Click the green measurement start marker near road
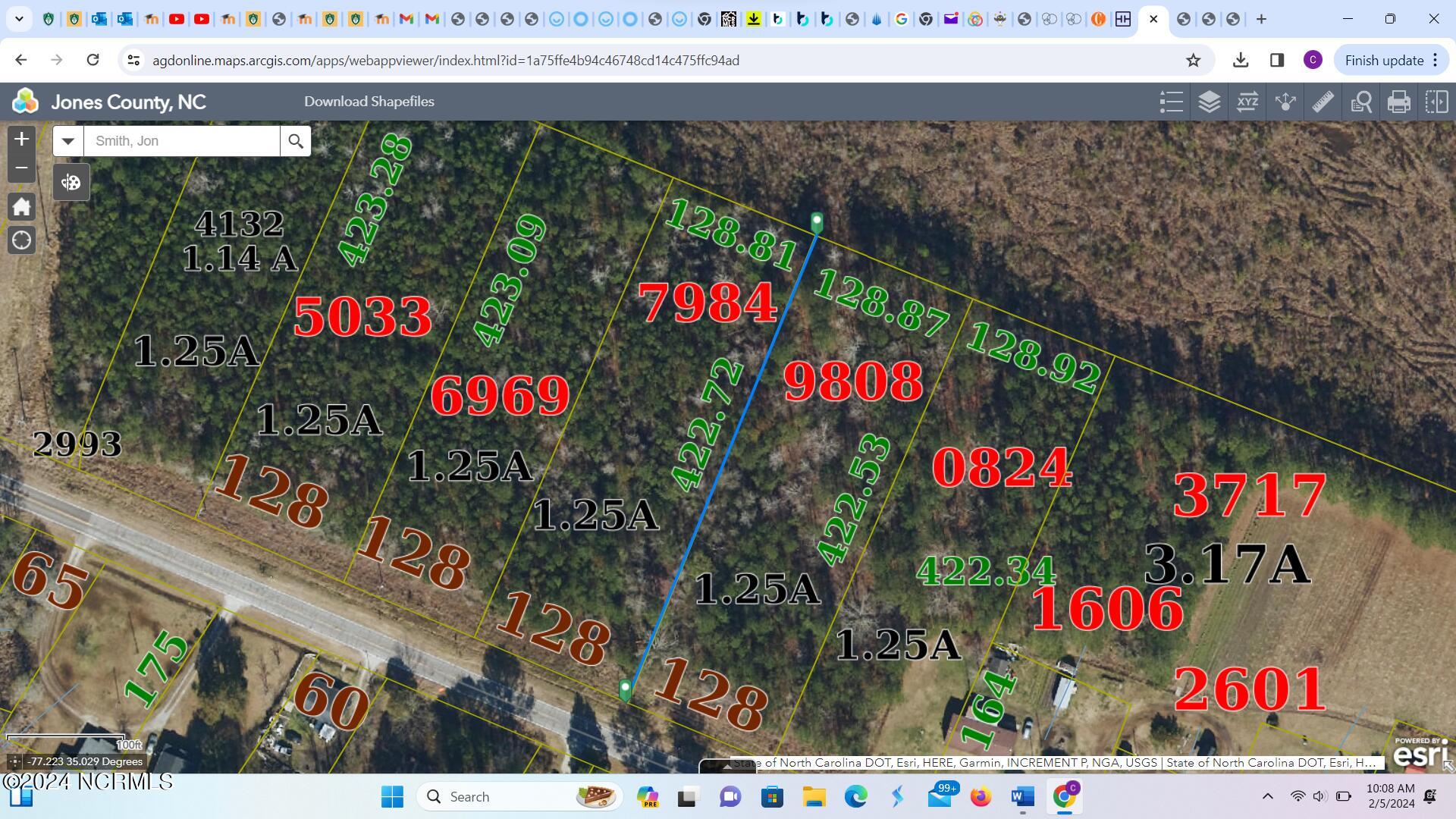1456x819 pixels. [x=625, y=690]
